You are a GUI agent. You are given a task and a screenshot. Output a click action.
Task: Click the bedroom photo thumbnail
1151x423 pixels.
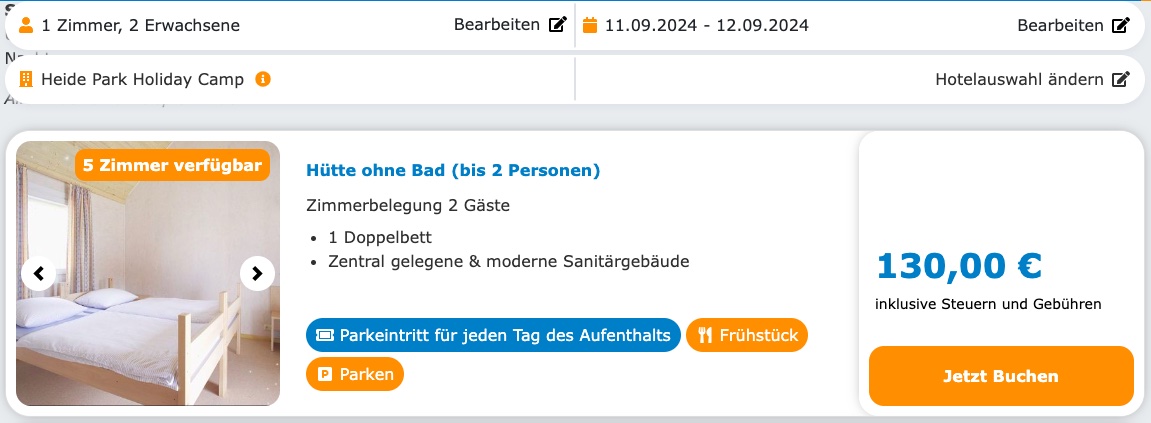pos(147,300)
